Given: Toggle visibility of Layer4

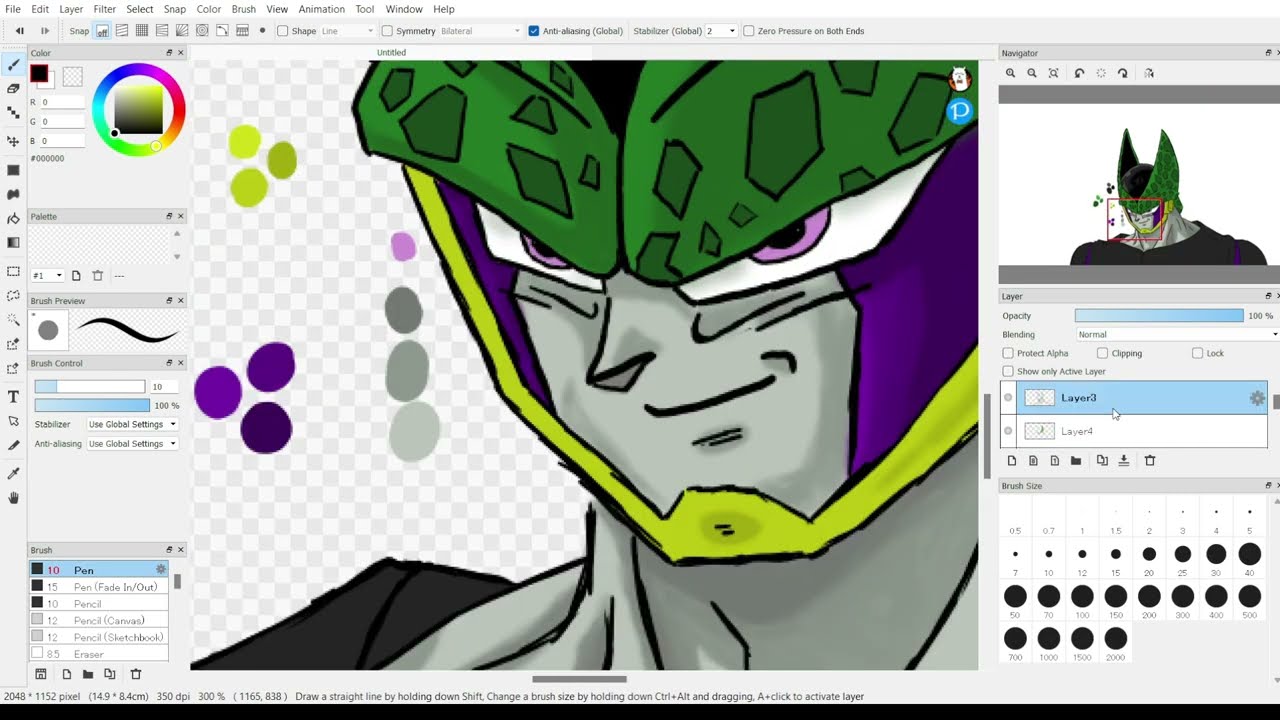Looking at the screenshot, I should click(x=1008, y=431).
